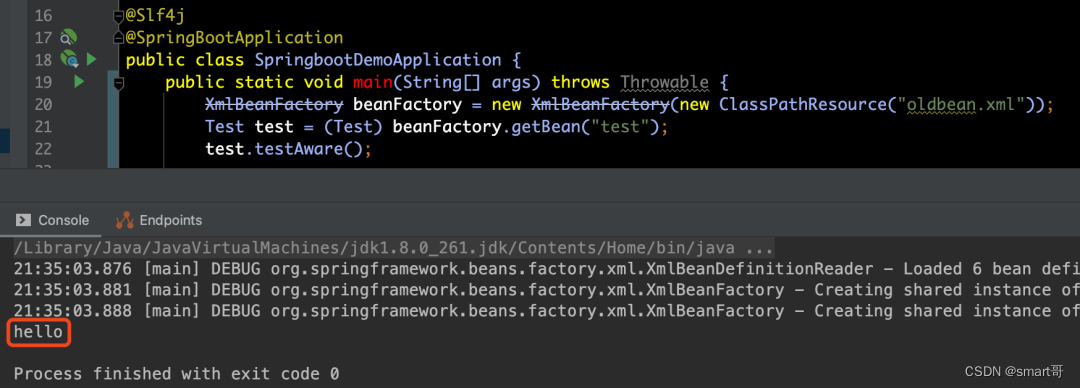Image resolution: width=1080 pixels, height=388 pixels.
Task: Click the Endpoints tab's node icon
Action: pyautogui.click(x=125, y=221)
